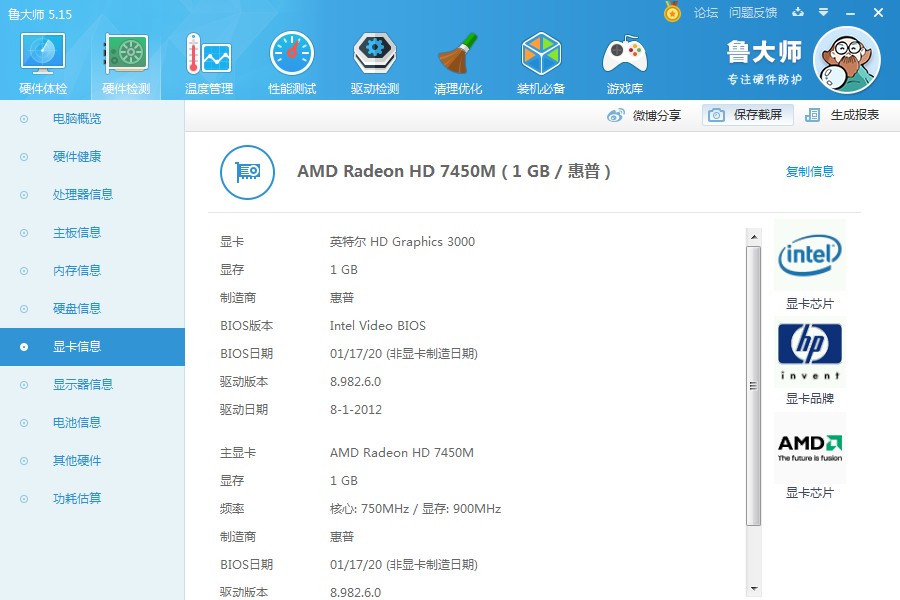Open 其他硬件 in the sidebar
Image resolution: width=900 pixels, height=600 pixels.
[77, 460]
